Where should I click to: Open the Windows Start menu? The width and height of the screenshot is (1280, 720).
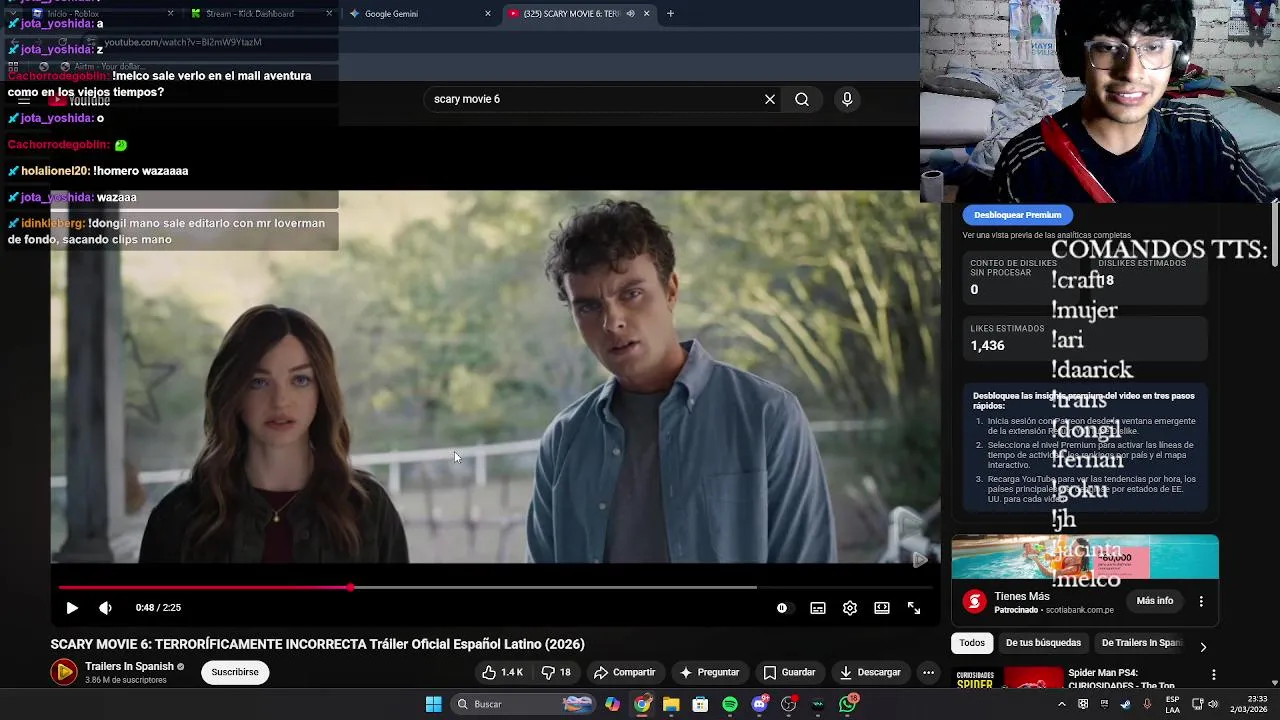pos(433,704)
